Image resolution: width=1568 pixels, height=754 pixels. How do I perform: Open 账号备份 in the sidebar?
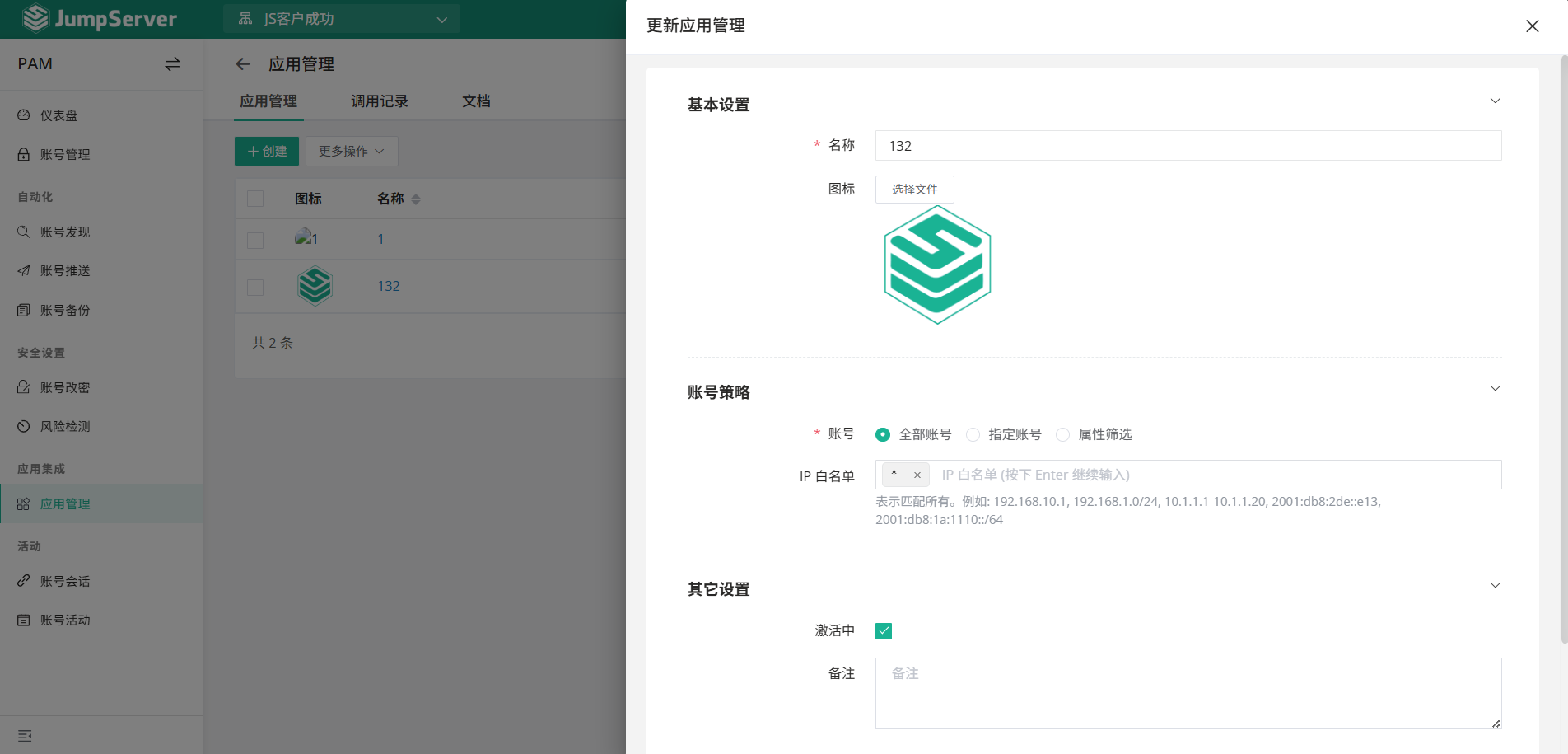(x=101, y=310)
